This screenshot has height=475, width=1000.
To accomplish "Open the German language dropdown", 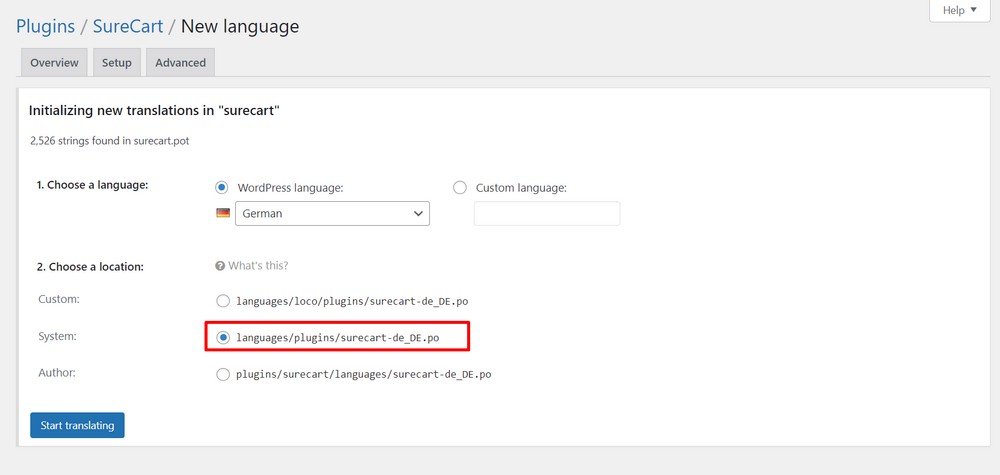I will coord(332,214).
